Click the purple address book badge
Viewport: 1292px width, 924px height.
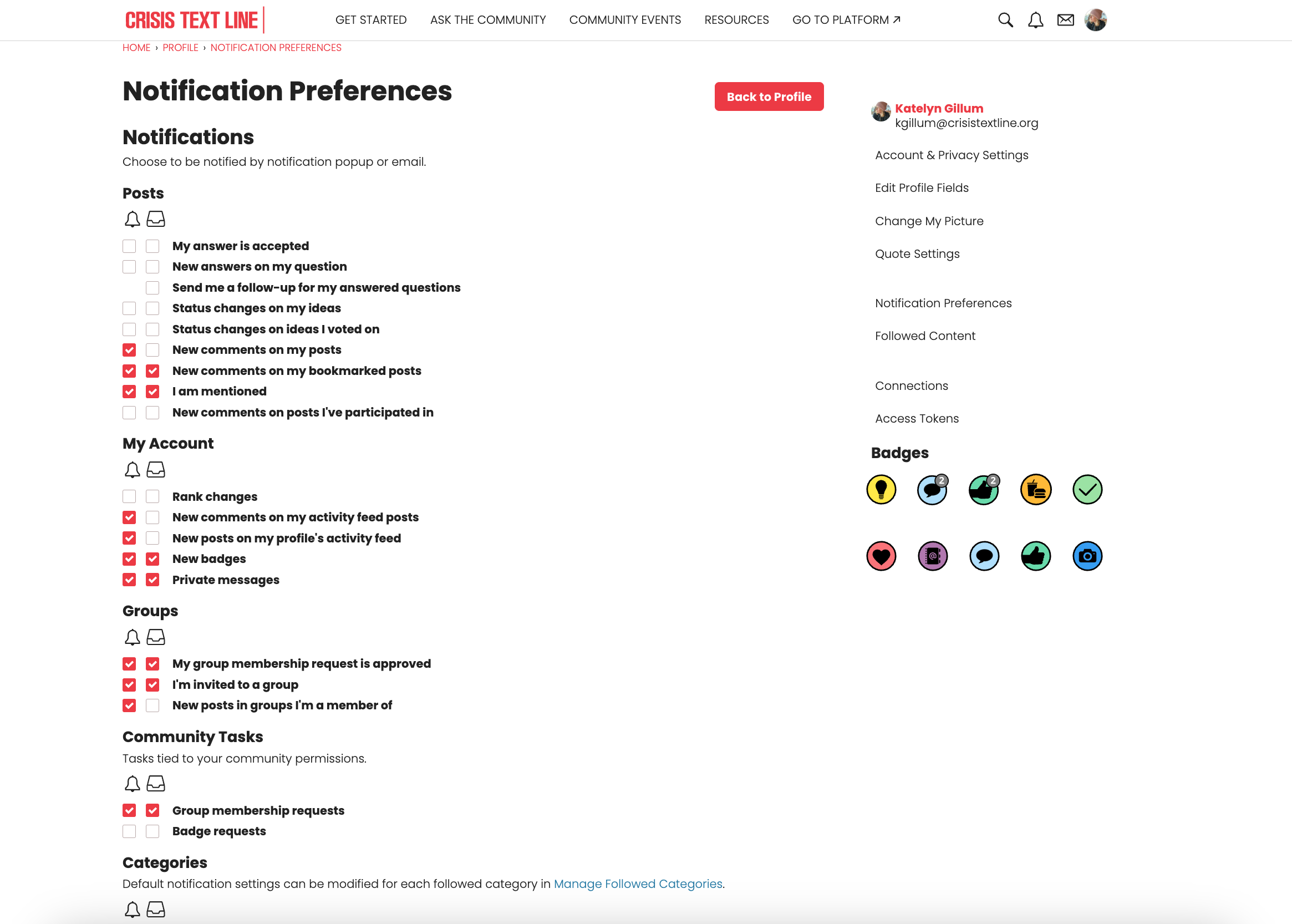click(933, 556)
